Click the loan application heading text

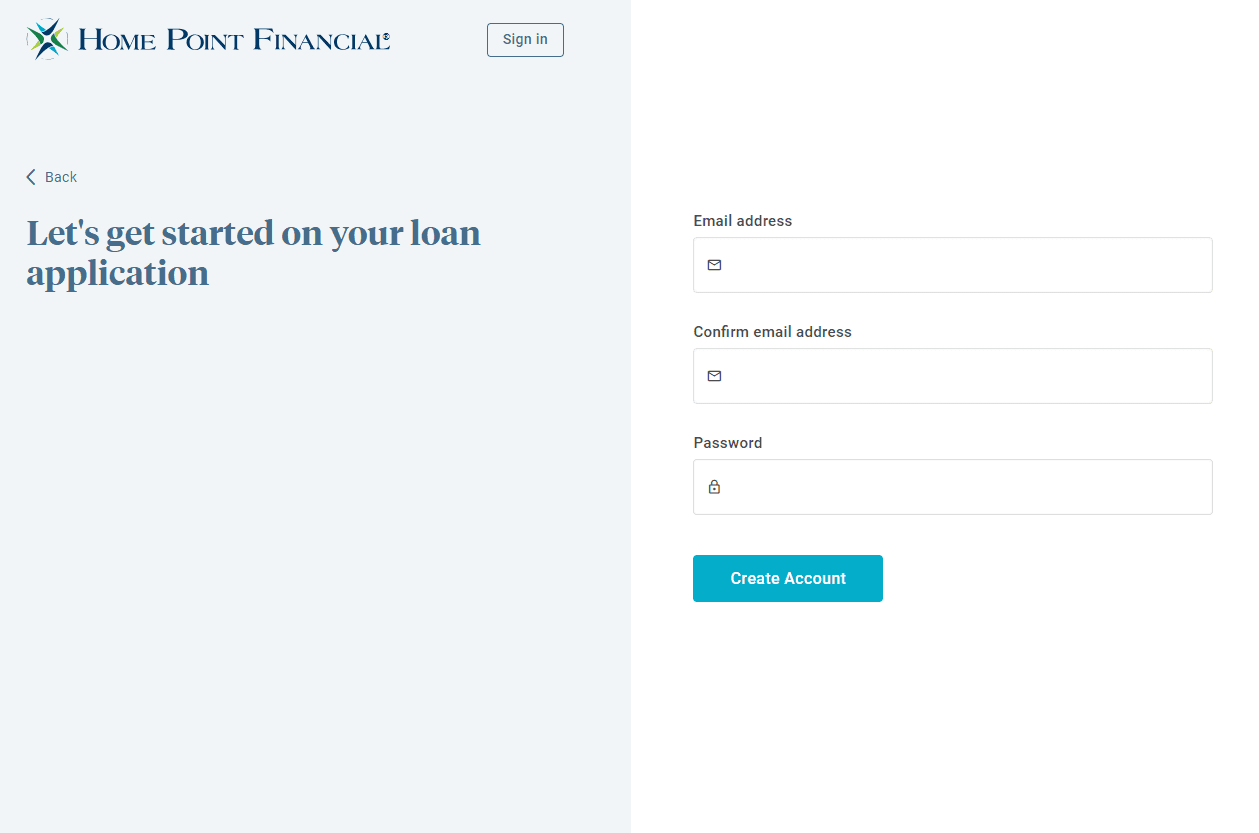253,252
